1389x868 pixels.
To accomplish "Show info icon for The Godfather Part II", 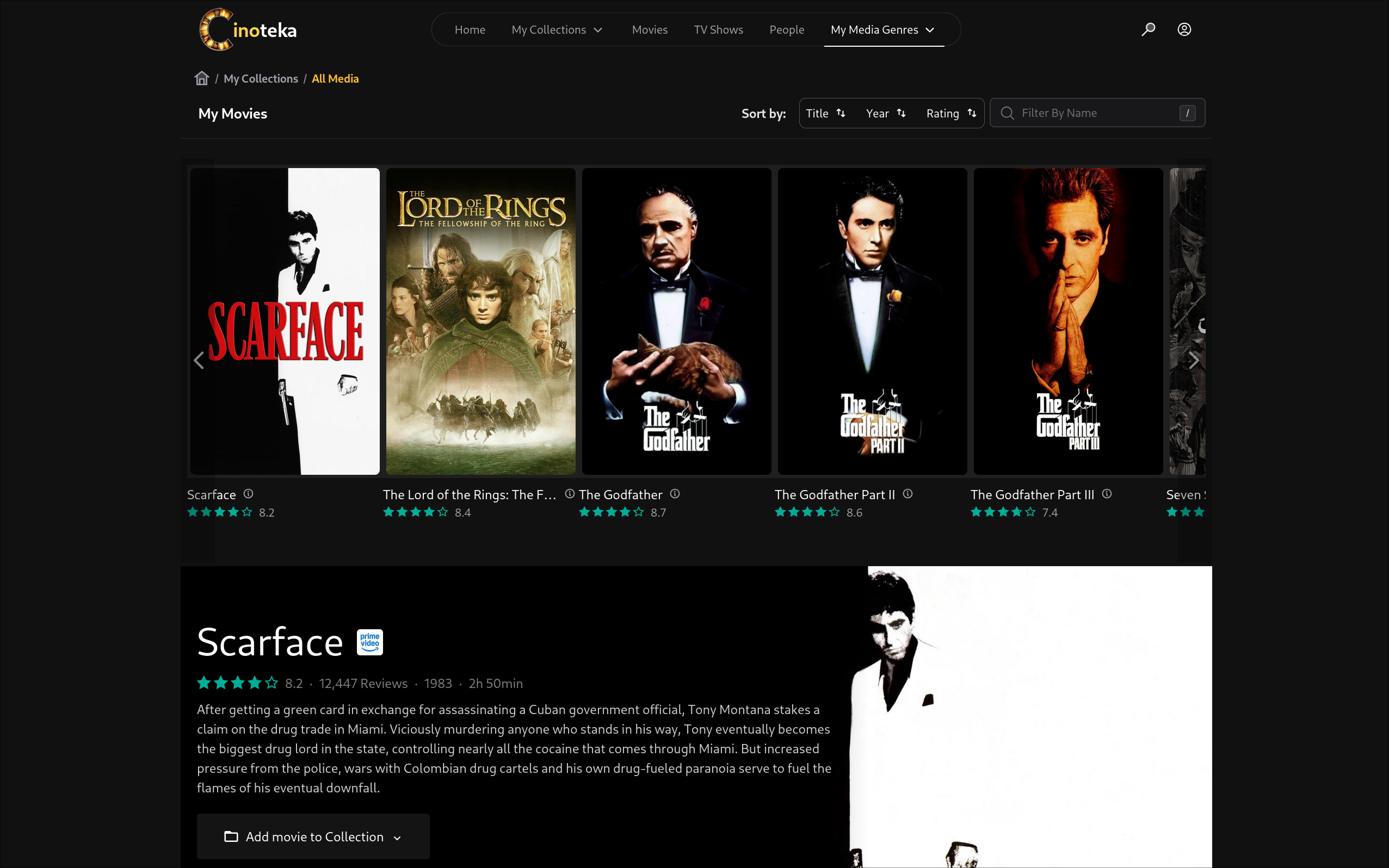I will tap(908, 494).
